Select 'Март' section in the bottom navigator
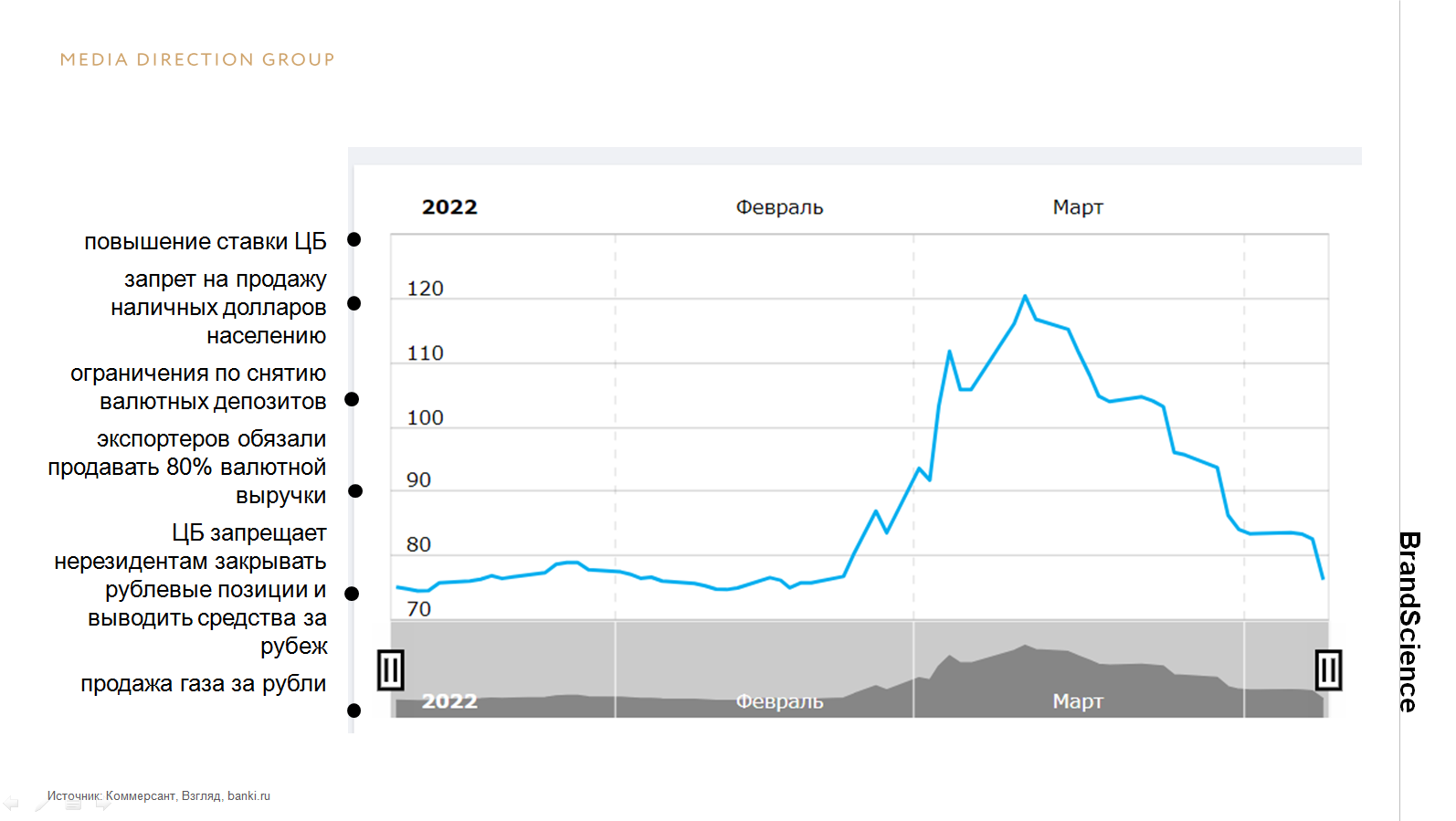Image resolution: width=1456 pixels, height=821 pixels. pyautogui.click(x=1078, y=701)
